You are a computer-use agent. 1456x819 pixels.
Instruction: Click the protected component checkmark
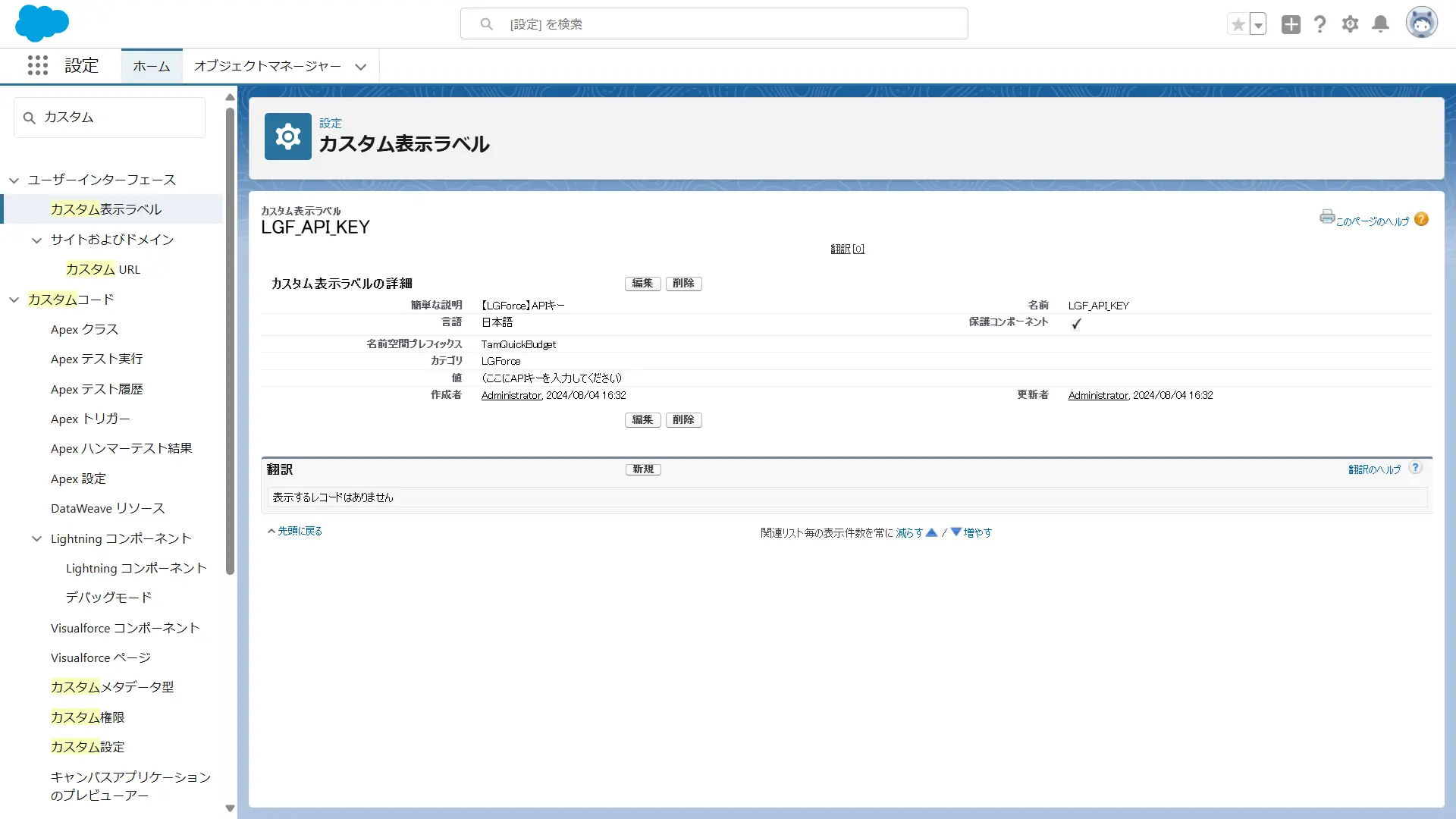pyautogui.click(x=1076, y=324)
